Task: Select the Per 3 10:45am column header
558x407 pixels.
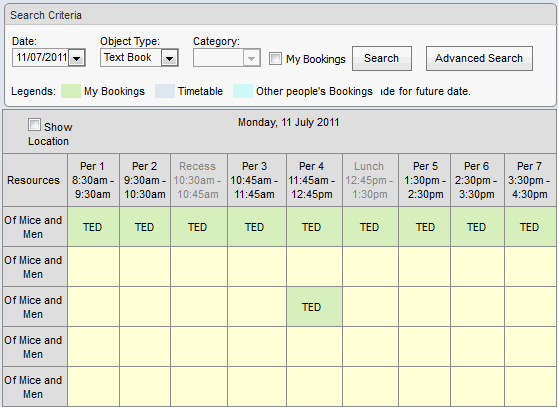Action: [257, 180]
